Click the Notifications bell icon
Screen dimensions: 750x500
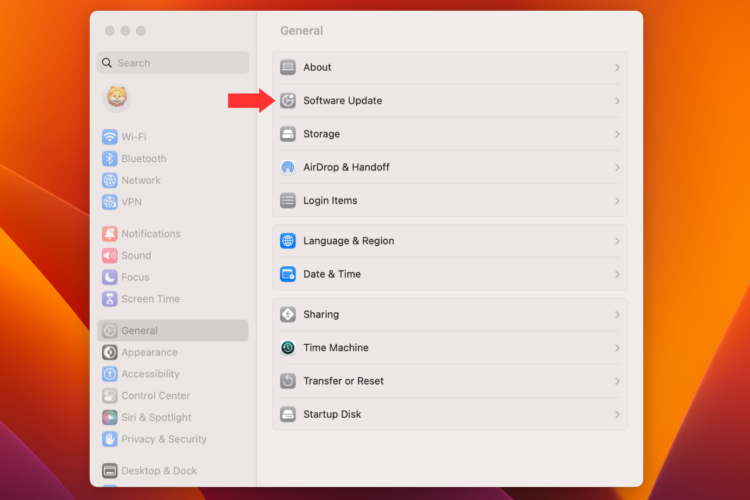(x=110, y=233)
